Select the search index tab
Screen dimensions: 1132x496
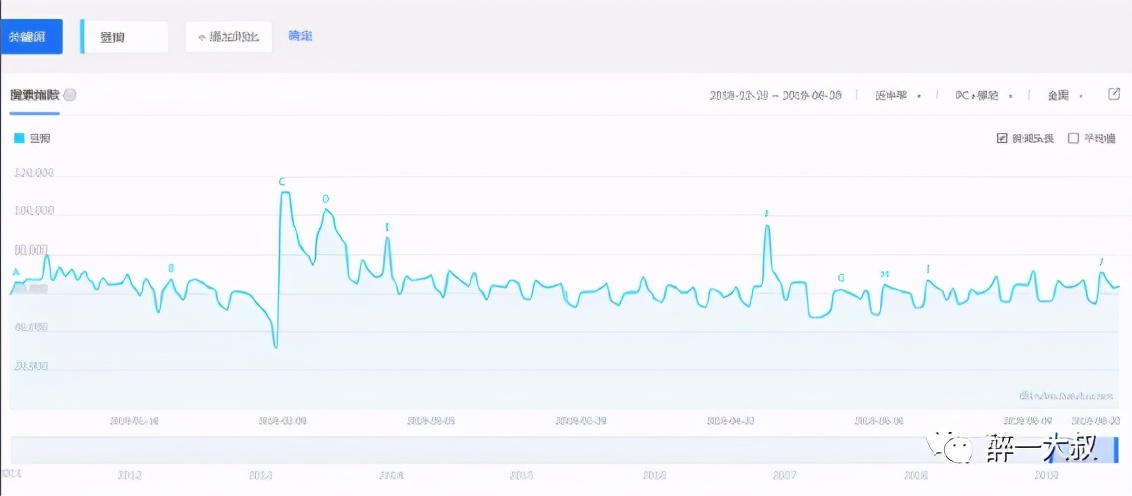coord(34,95)
